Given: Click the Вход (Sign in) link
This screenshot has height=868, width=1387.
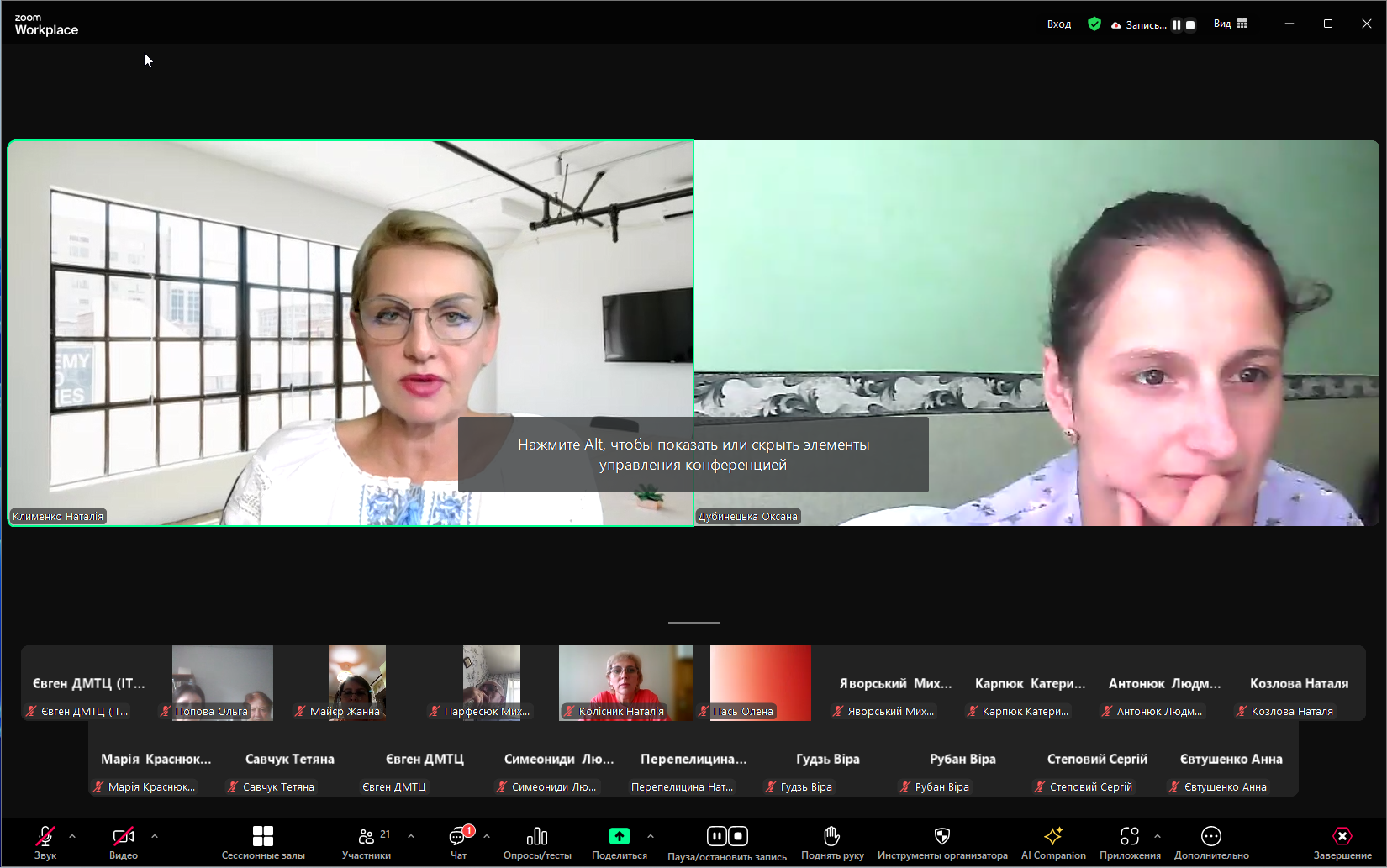Looking at the screenshot, I should (x=1058, y=24).
